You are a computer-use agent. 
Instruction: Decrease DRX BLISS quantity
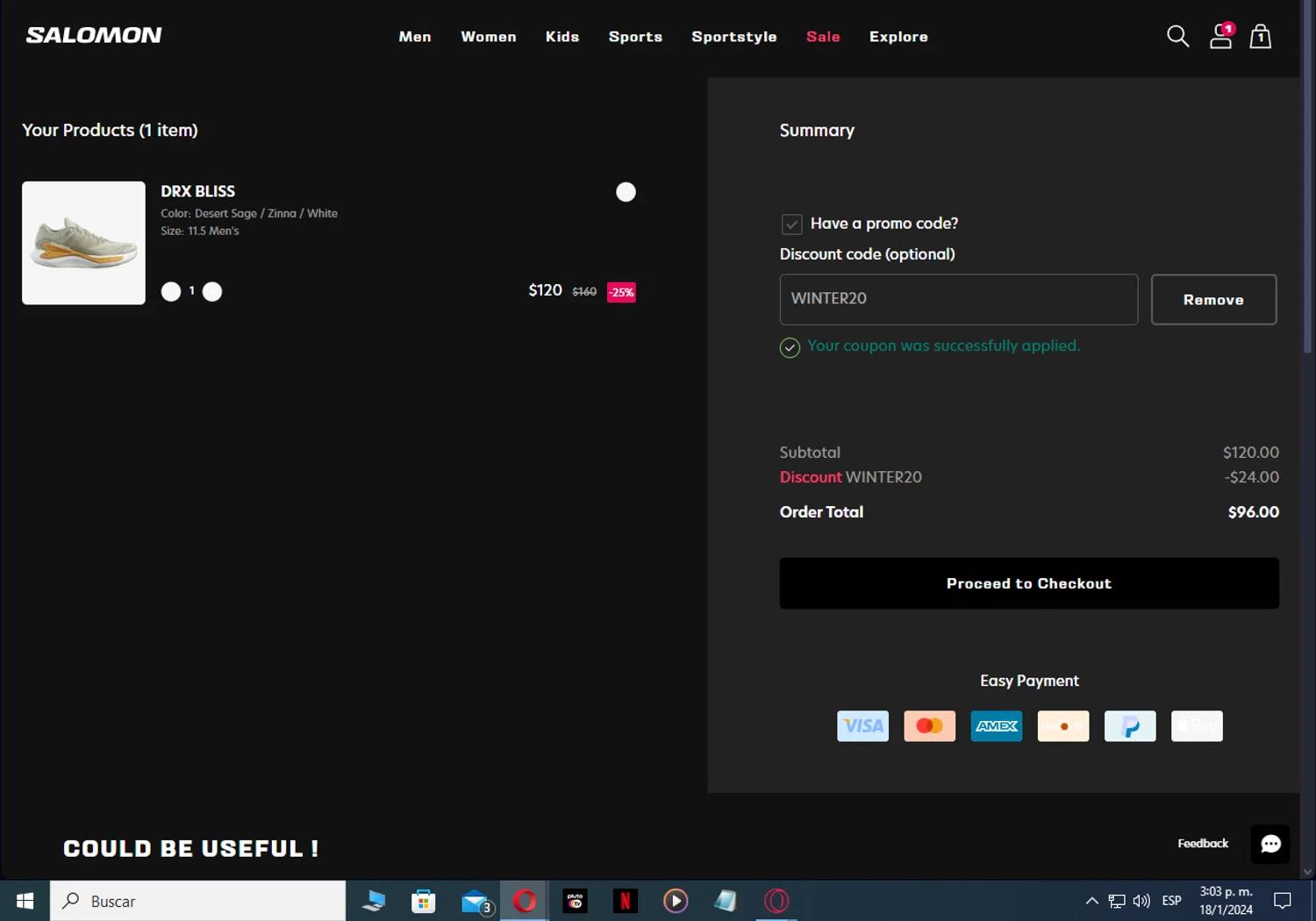pyautogui.click(x=171, y=292)
